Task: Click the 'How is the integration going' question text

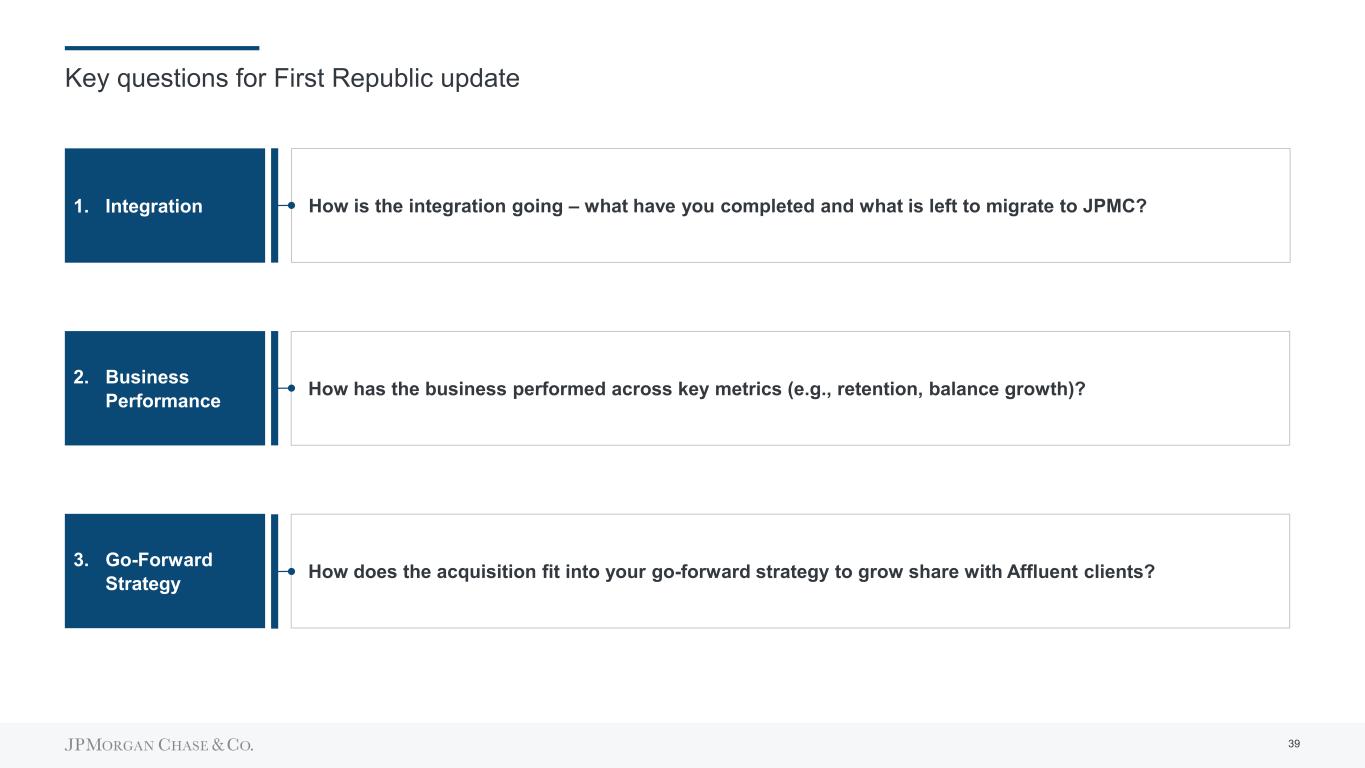Action: (x=727, y=206)
